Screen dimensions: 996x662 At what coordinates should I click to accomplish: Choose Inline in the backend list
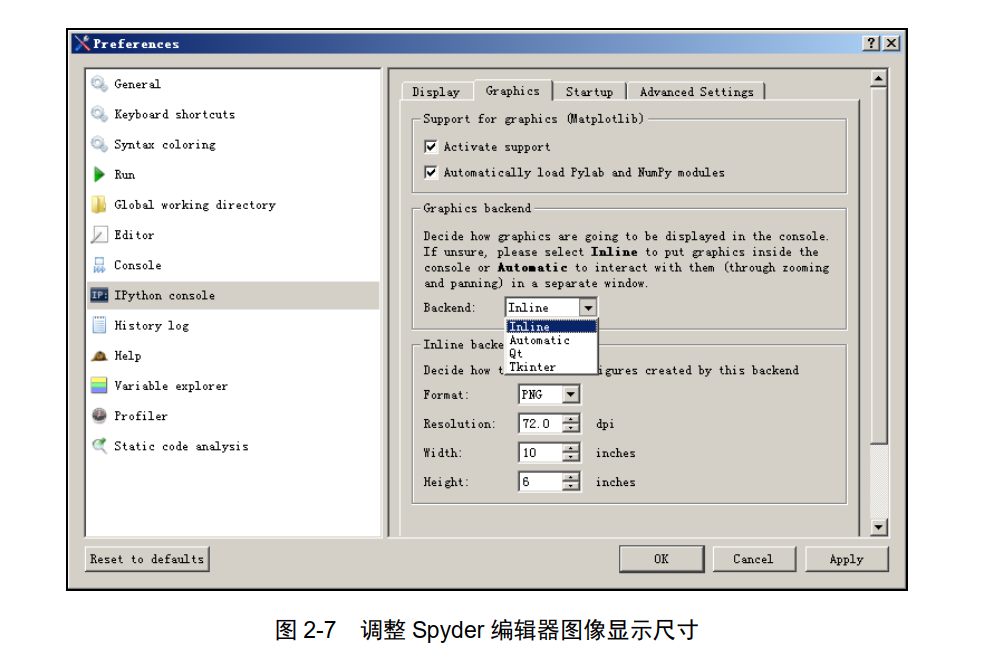(551, 327)
